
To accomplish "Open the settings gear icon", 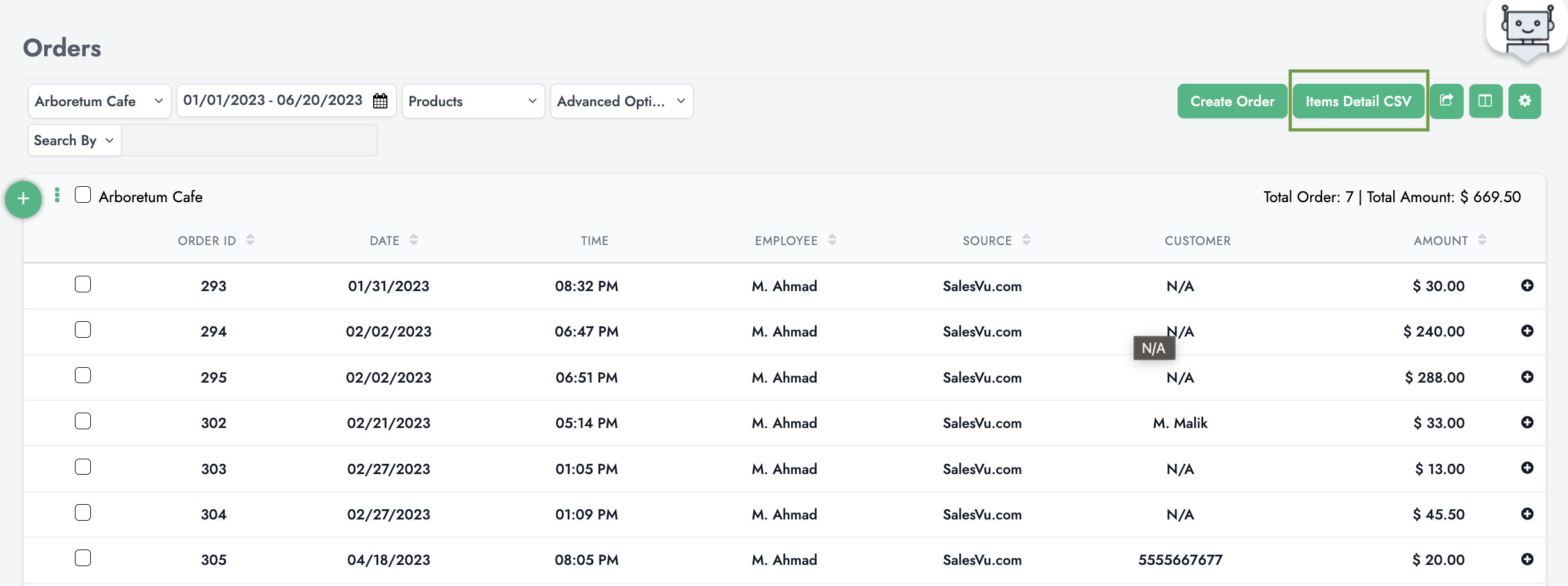I will pos(1524,101).
